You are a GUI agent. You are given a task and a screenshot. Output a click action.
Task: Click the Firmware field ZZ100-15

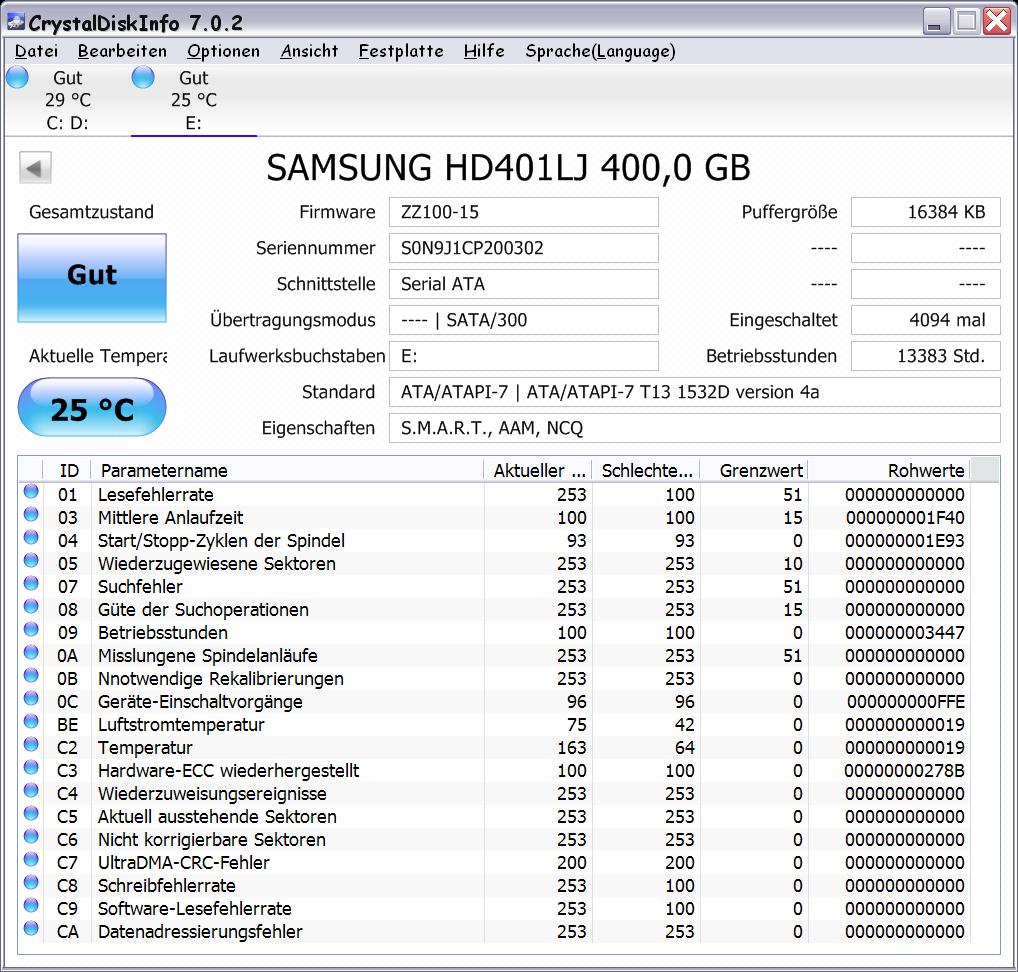[524, 212]
